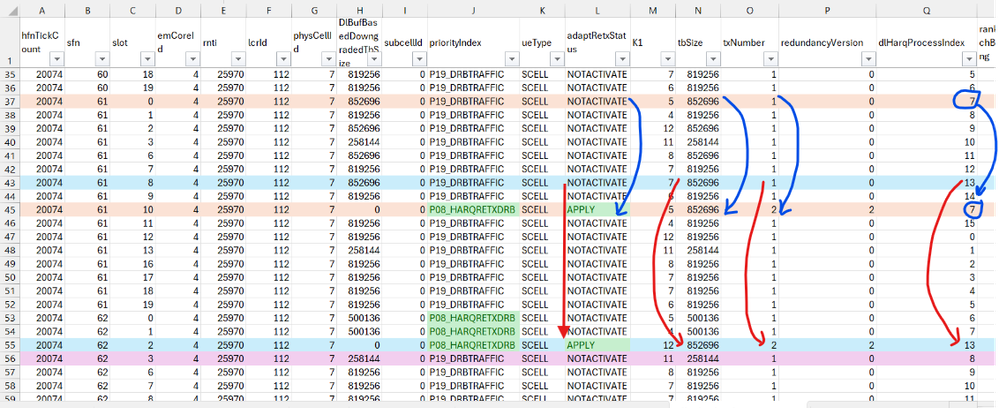This screenshot has height=408, width=999.
Task: Click dlHarqProcessIndex 13 in row 43
Action: click(x=926, y=182)
